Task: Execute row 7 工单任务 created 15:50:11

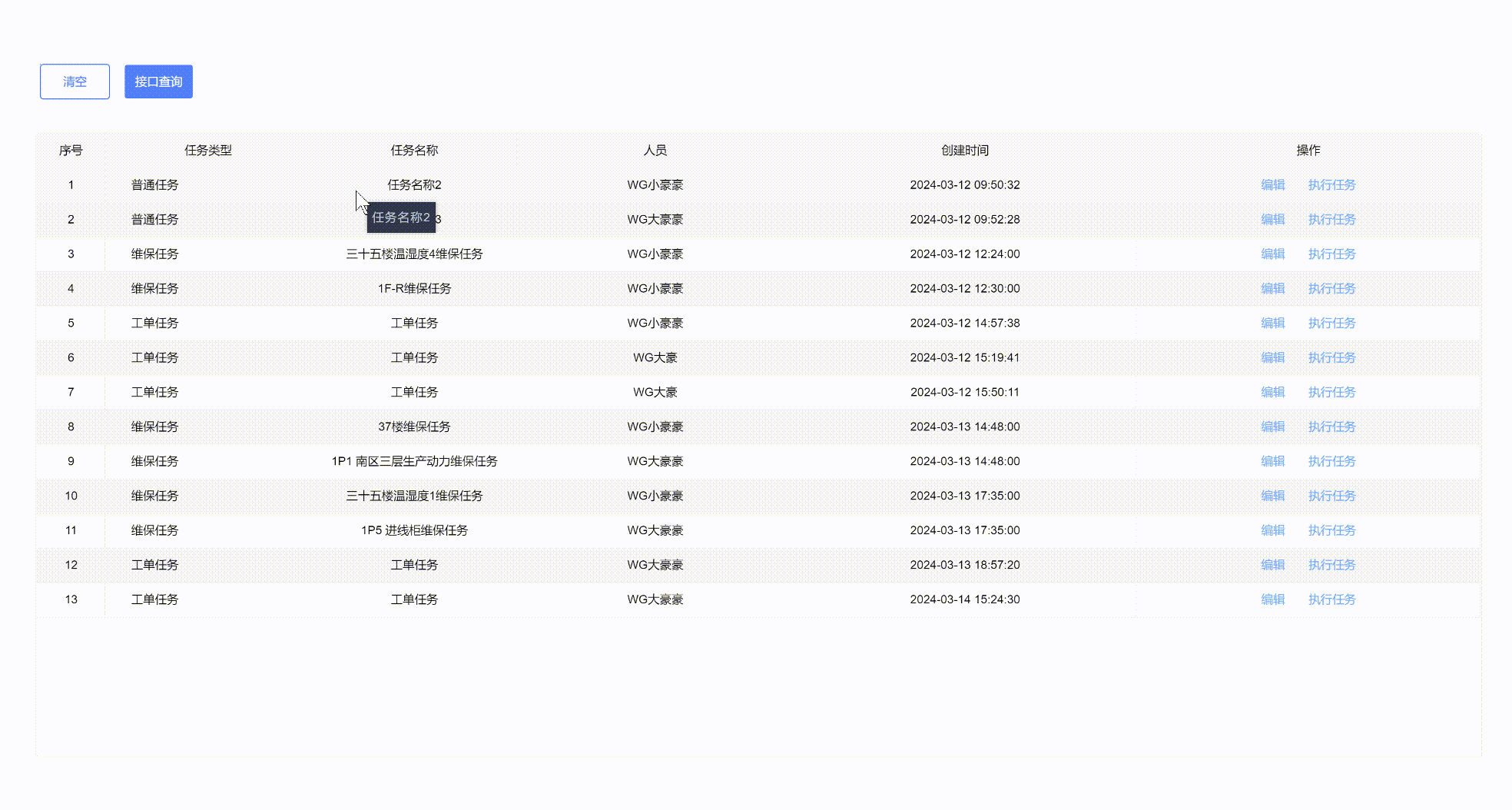Action: [x=1331, y=392]
